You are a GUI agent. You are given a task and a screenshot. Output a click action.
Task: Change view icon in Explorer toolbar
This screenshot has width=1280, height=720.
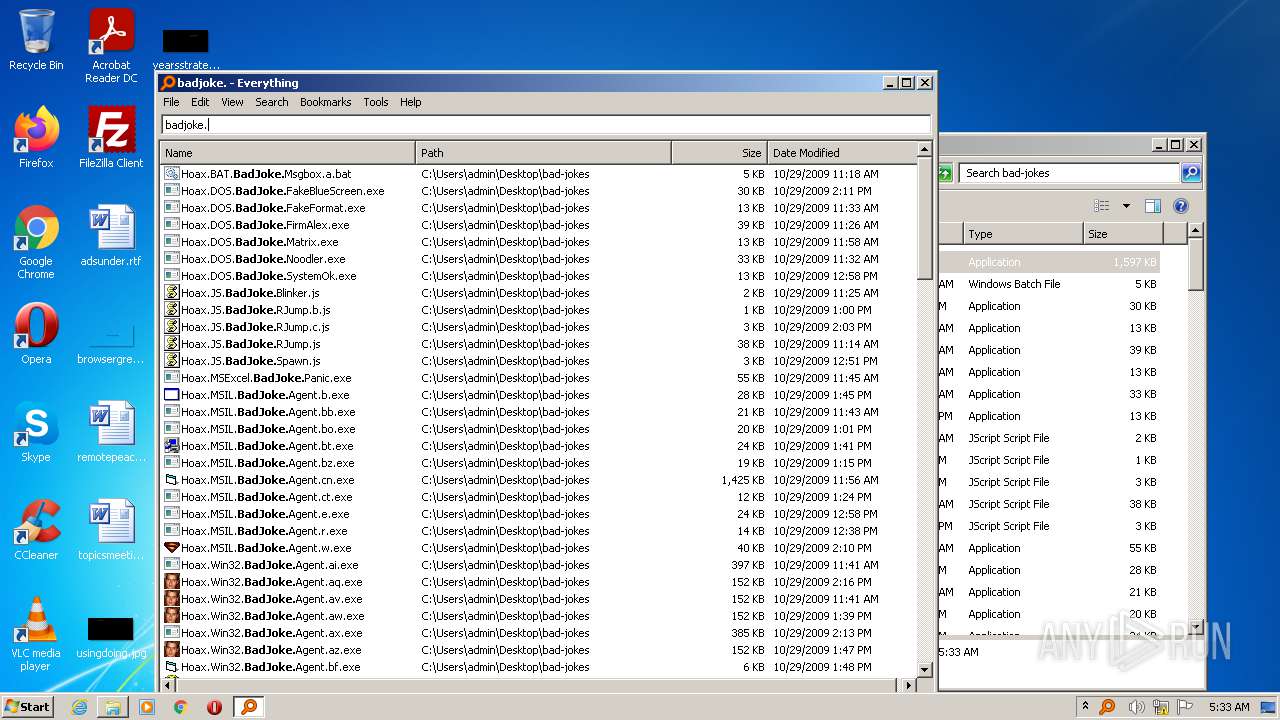[1101, 206]
